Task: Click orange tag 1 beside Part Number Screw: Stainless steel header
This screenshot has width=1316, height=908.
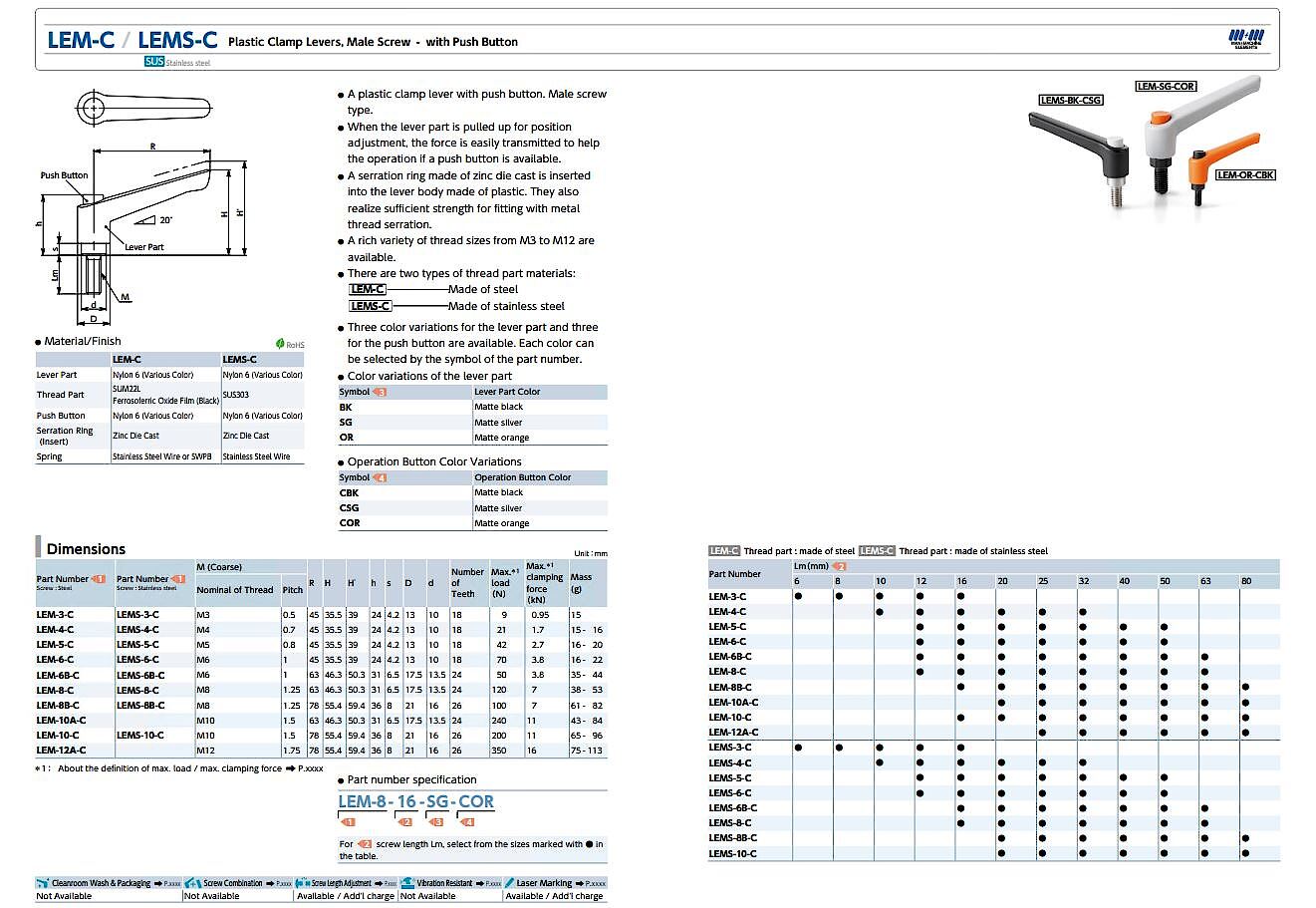Action: click(x=178, y=578)
